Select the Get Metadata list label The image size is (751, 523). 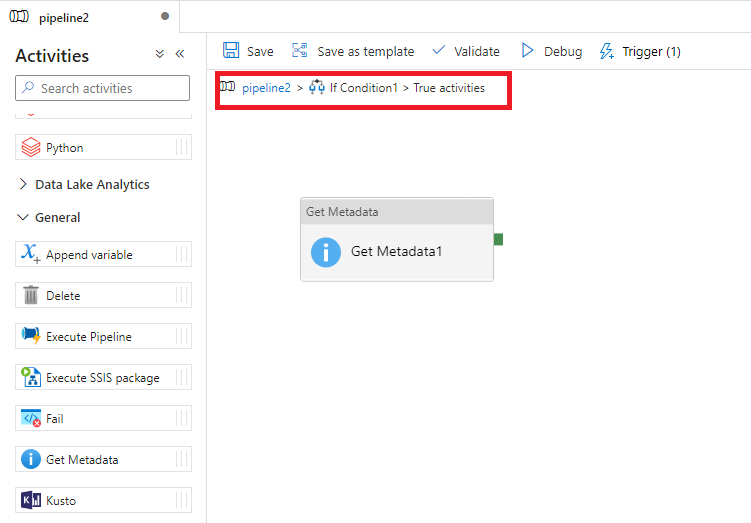point(82,460)
